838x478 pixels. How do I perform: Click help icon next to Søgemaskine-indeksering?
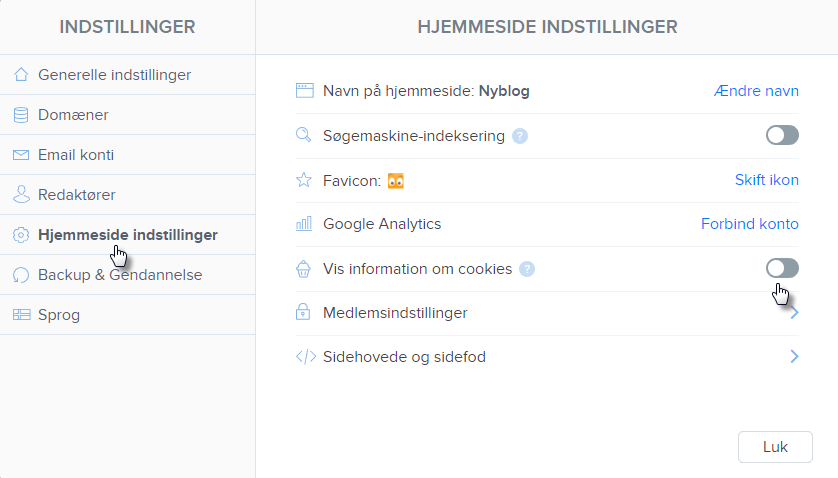tap(520, 136)
